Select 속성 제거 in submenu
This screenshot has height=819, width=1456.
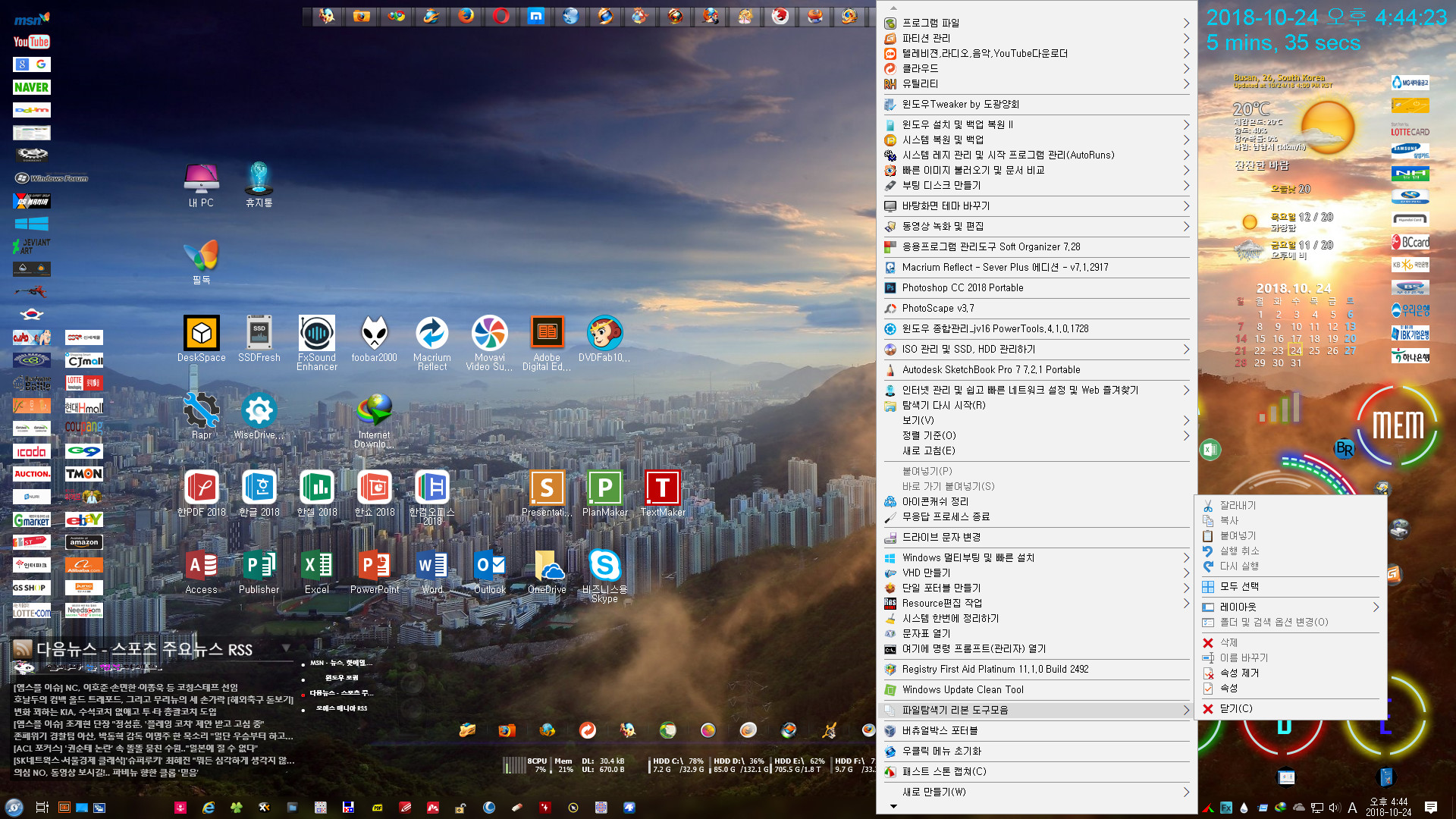pos(1291,673)
